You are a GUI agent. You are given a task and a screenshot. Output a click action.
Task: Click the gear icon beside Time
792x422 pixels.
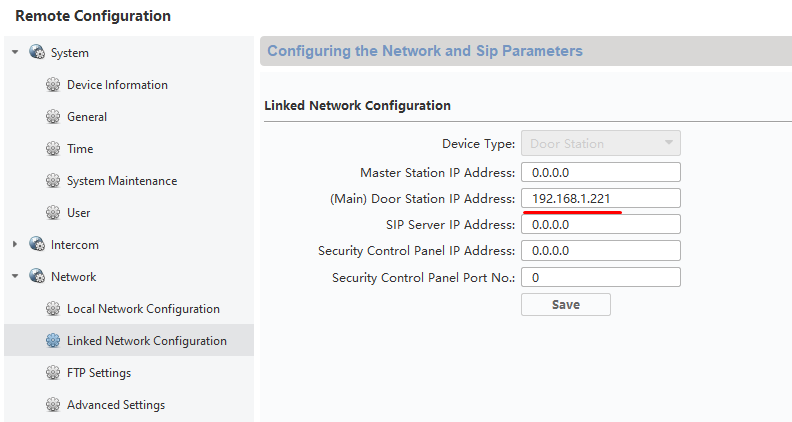[53, 149]
